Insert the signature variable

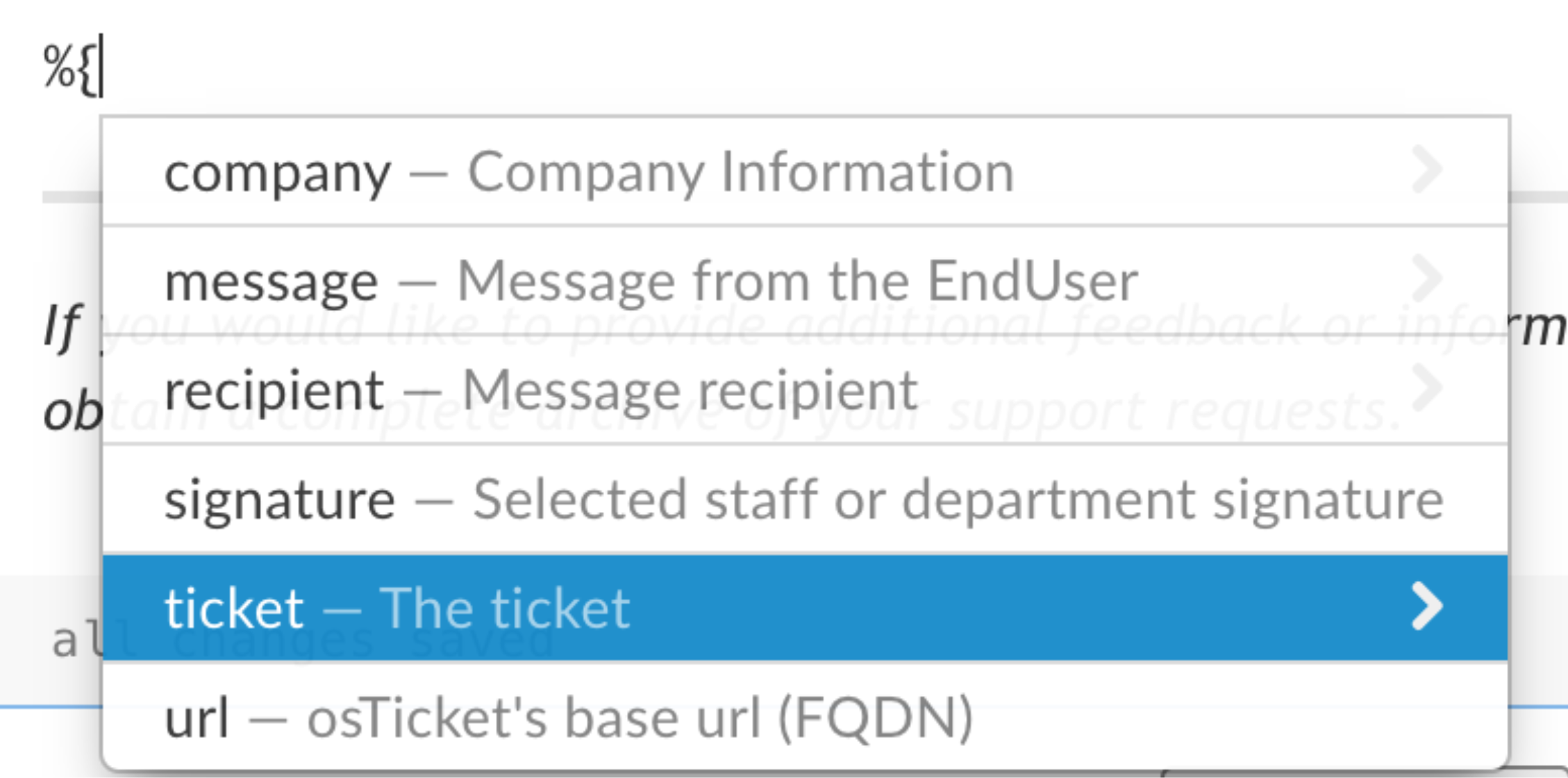point(280,499)
